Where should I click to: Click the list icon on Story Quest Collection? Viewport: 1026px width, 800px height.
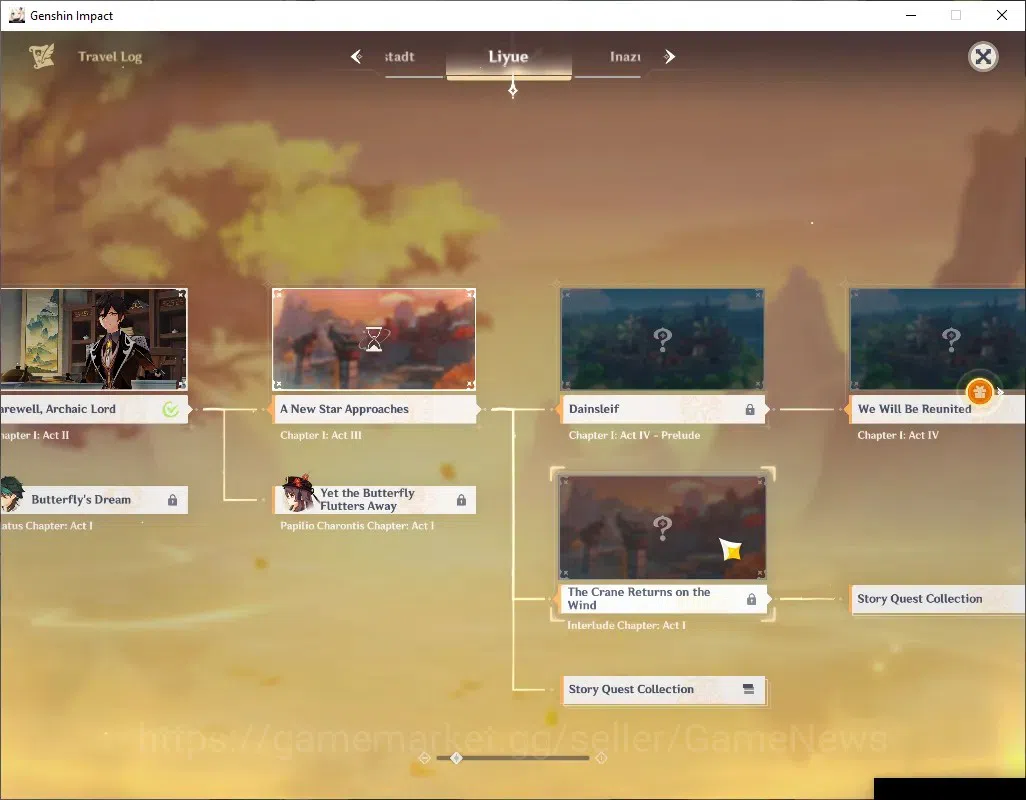749,689
